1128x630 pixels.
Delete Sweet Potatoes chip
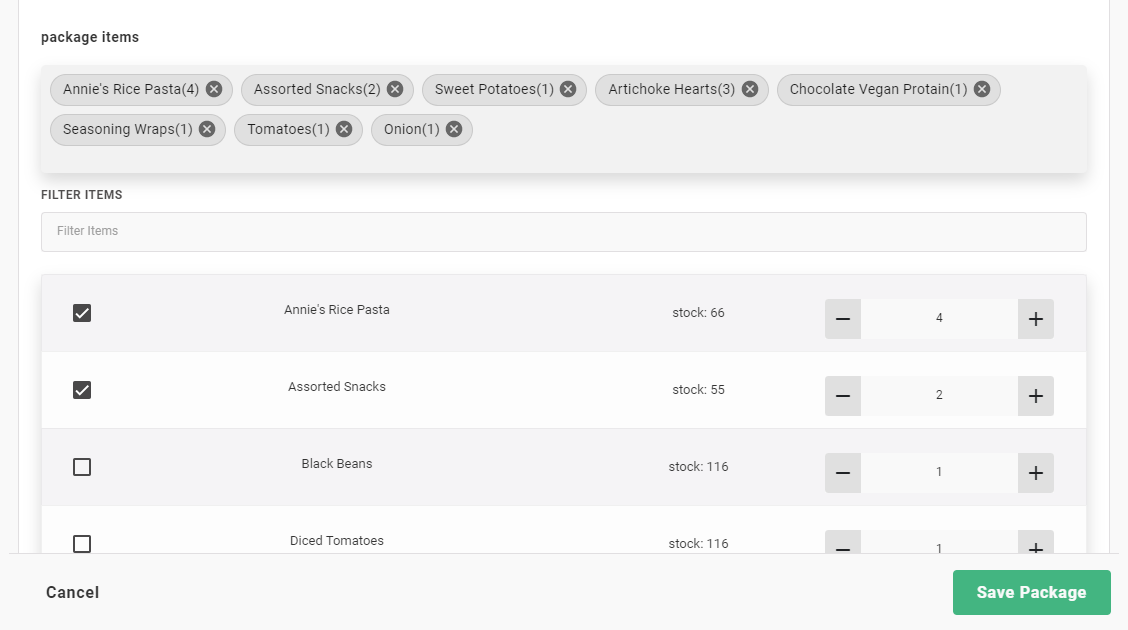(568, 89)
